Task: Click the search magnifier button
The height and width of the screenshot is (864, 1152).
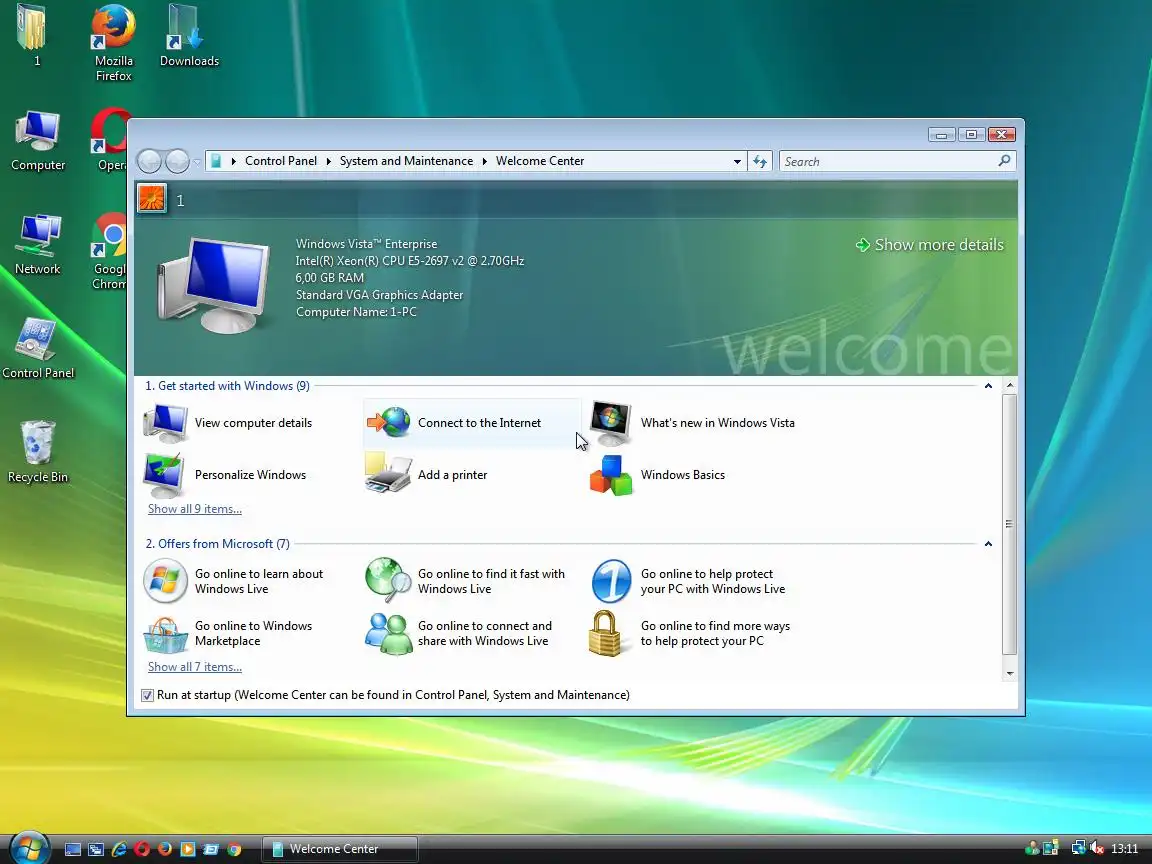Action: (1004, 161)
